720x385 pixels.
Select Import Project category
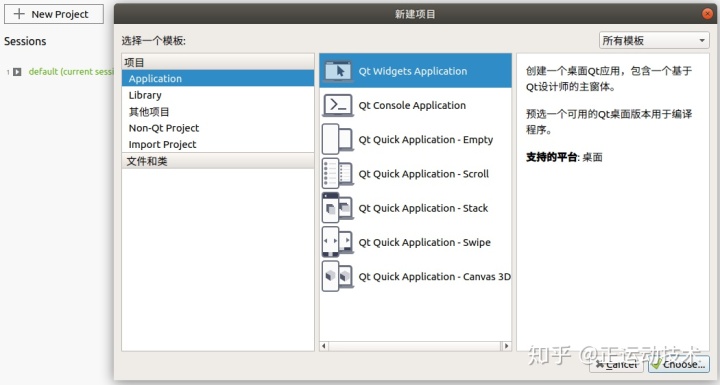tap(218, 144)
